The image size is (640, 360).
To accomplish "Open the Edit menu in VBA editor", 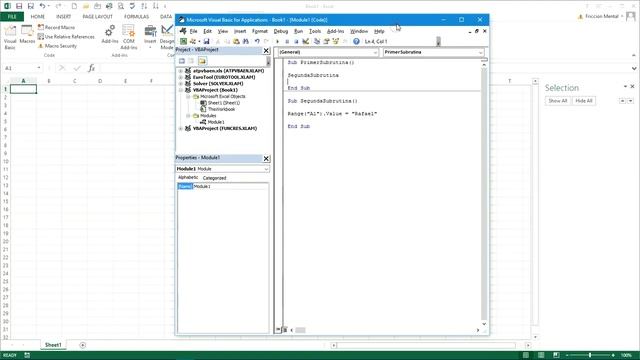I will click(207, 31).
